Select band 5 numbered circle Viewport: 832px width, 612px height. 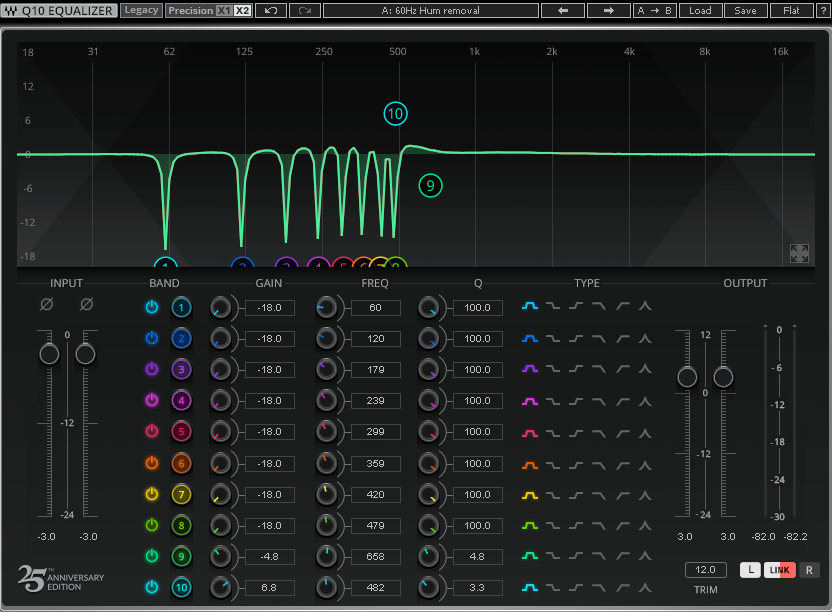181,432
